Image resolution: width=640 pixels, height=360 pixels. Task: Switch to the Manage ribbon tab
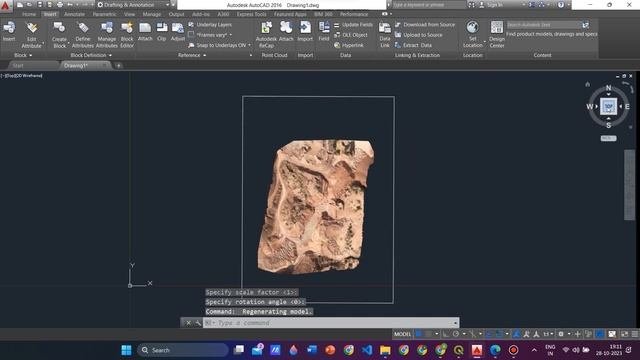[x=151, y=14]
